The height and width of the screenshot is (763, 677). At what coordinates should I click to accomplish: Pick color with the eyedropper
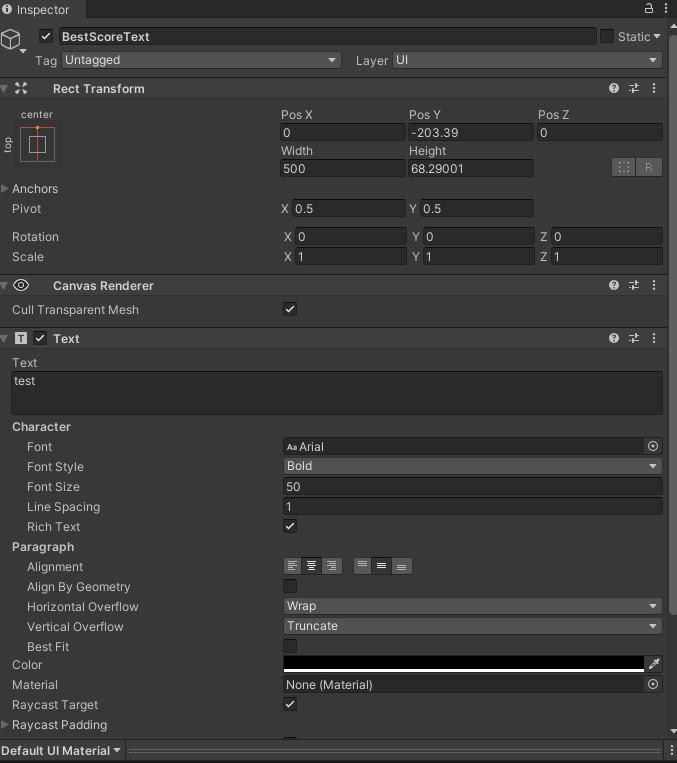coord(654,664)
